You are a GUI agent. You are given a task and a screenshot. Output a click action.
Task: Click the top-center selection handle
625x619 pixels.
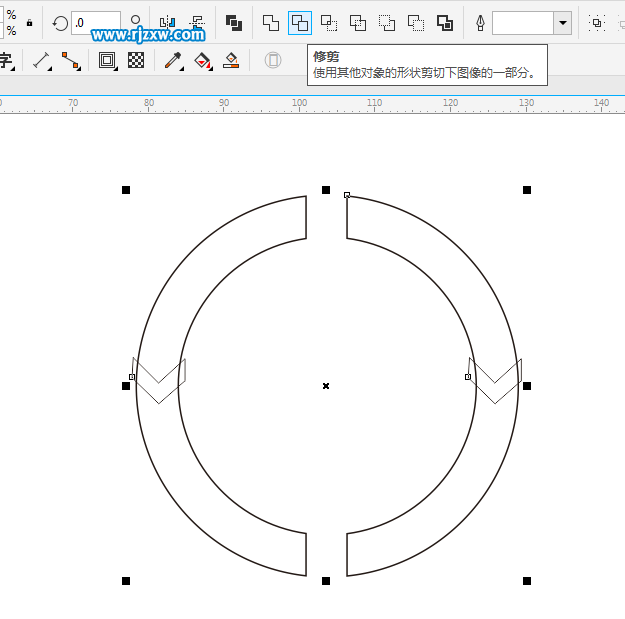(326, 189)
